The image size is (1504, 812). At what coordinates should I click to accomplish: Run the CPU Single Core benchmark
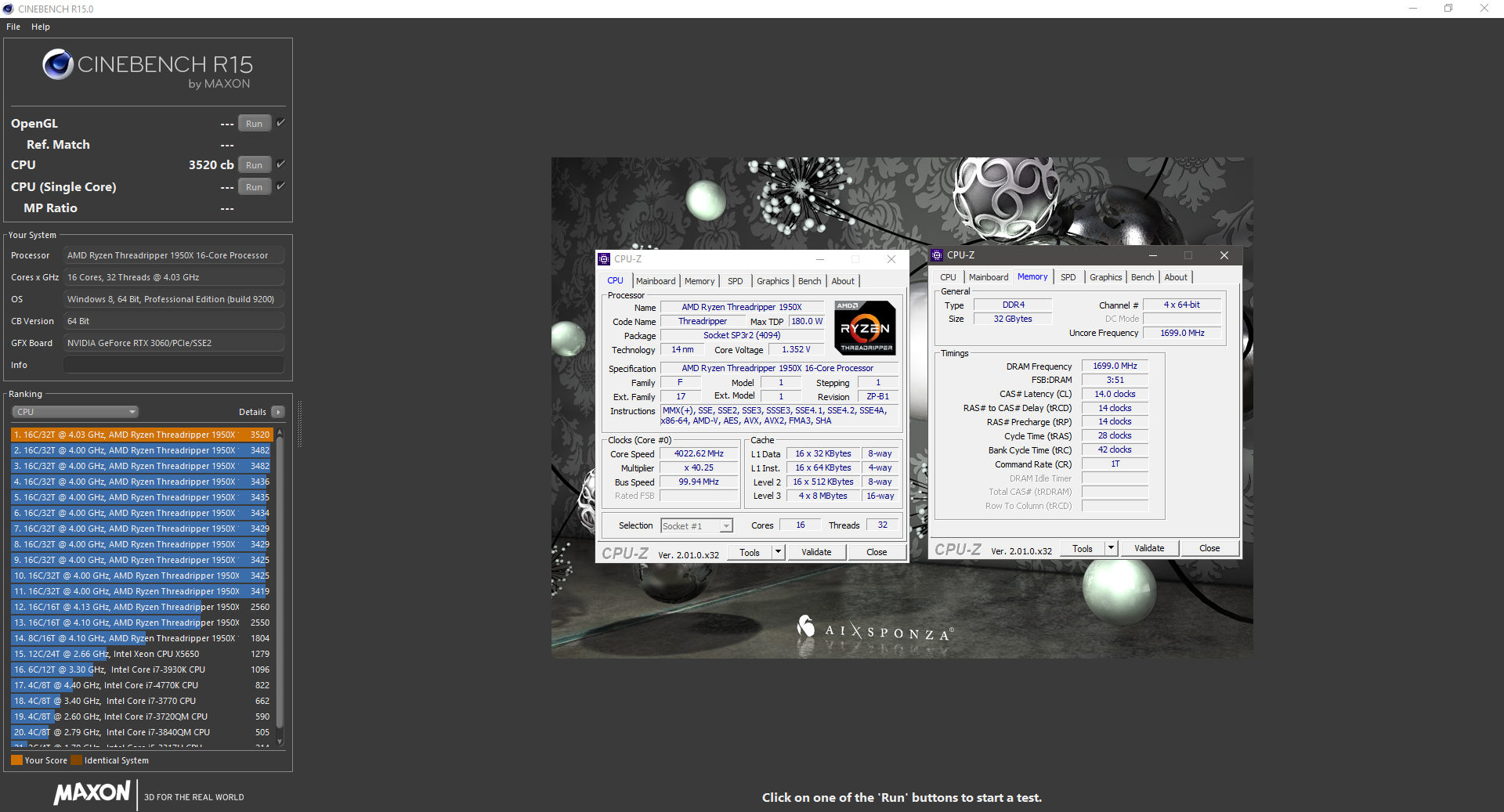(255, 187)
